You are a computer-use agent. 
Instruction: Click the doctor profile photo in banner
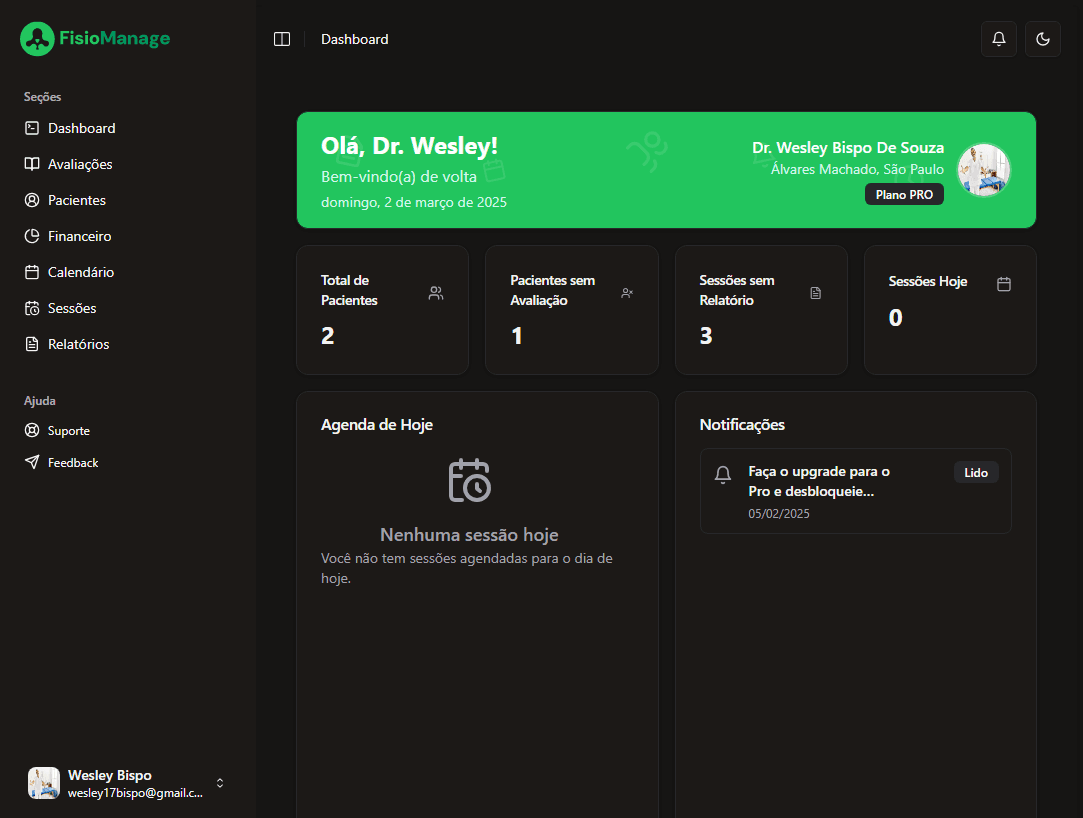tap(983, 170)
